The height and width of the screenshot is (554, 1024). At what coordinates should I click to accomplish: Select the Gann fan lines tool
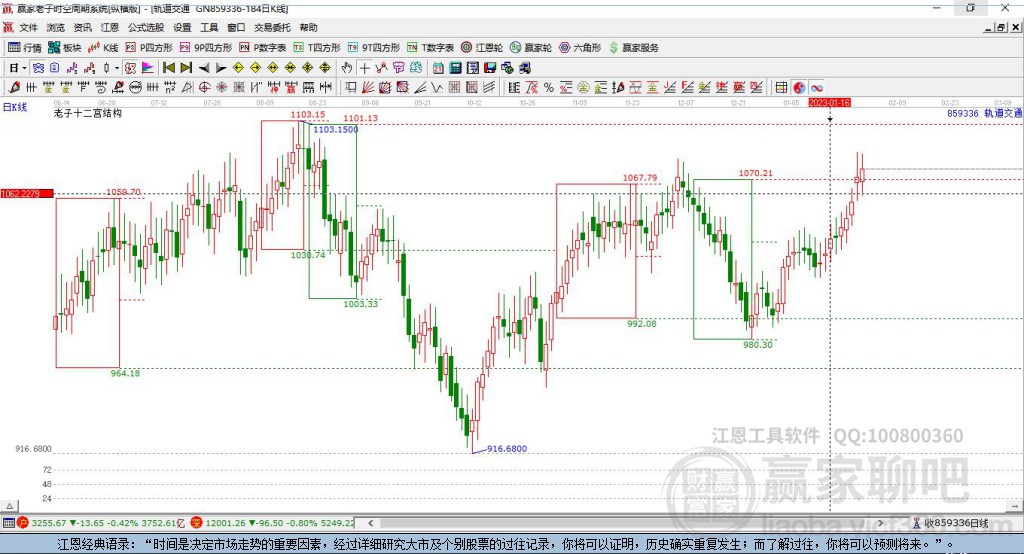pos(367,88)
